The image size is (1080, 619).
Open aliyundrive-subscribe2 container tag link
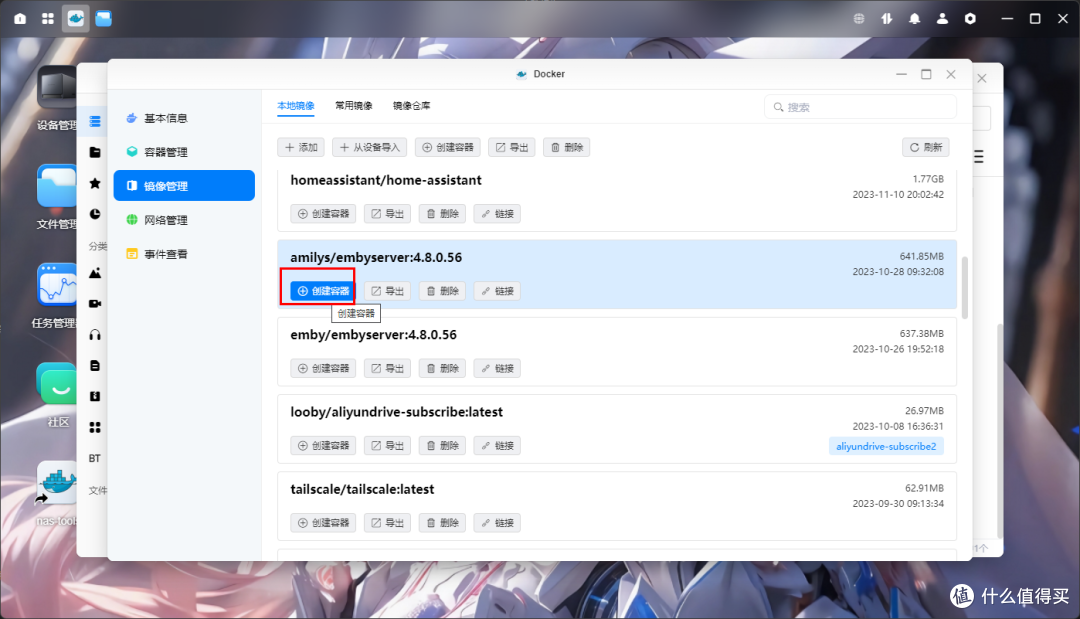(886, 446)
